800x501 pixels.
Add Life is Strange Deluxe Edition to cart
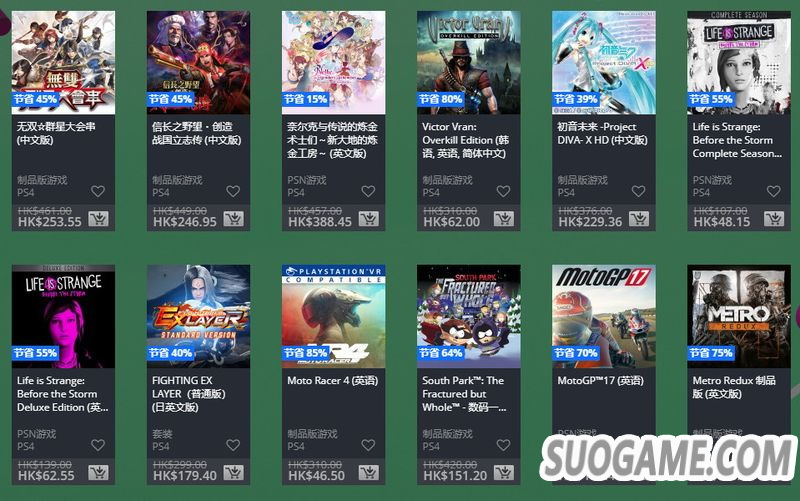point(98,473)
